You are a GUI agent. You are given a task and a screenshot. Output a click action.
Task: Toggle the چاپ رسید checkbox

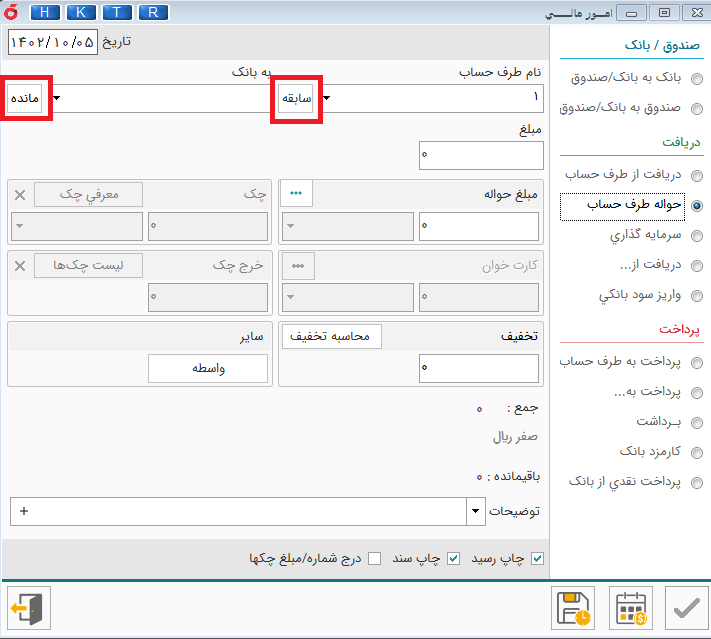point(538,558)
